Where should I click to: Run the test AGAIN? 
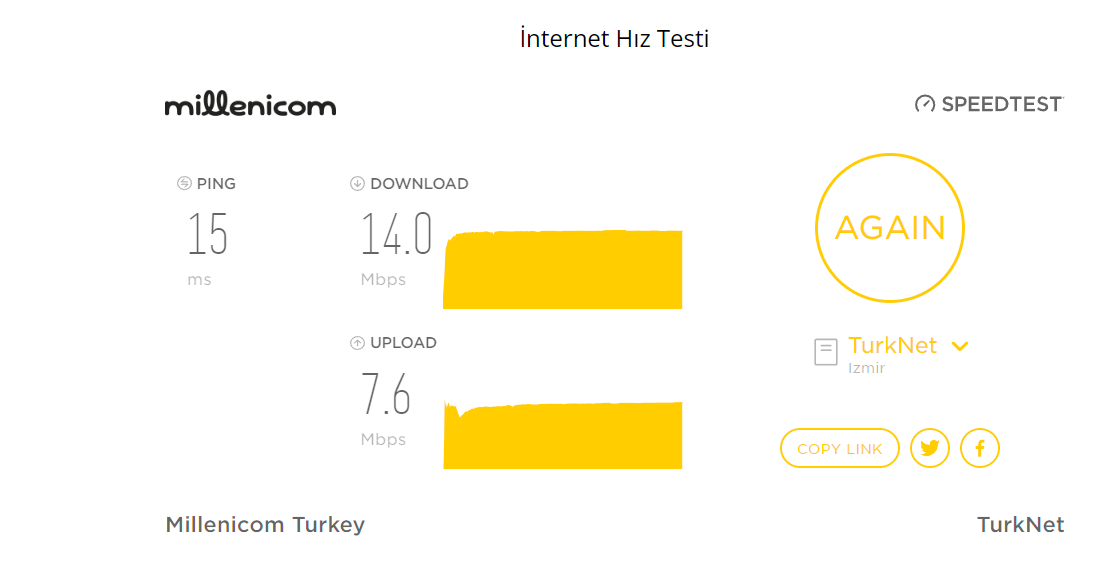click(890, 228)
